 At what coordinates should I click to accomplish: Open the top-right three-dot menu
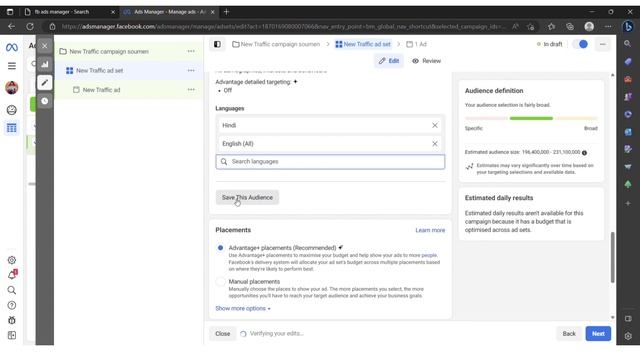pos(602,44)
